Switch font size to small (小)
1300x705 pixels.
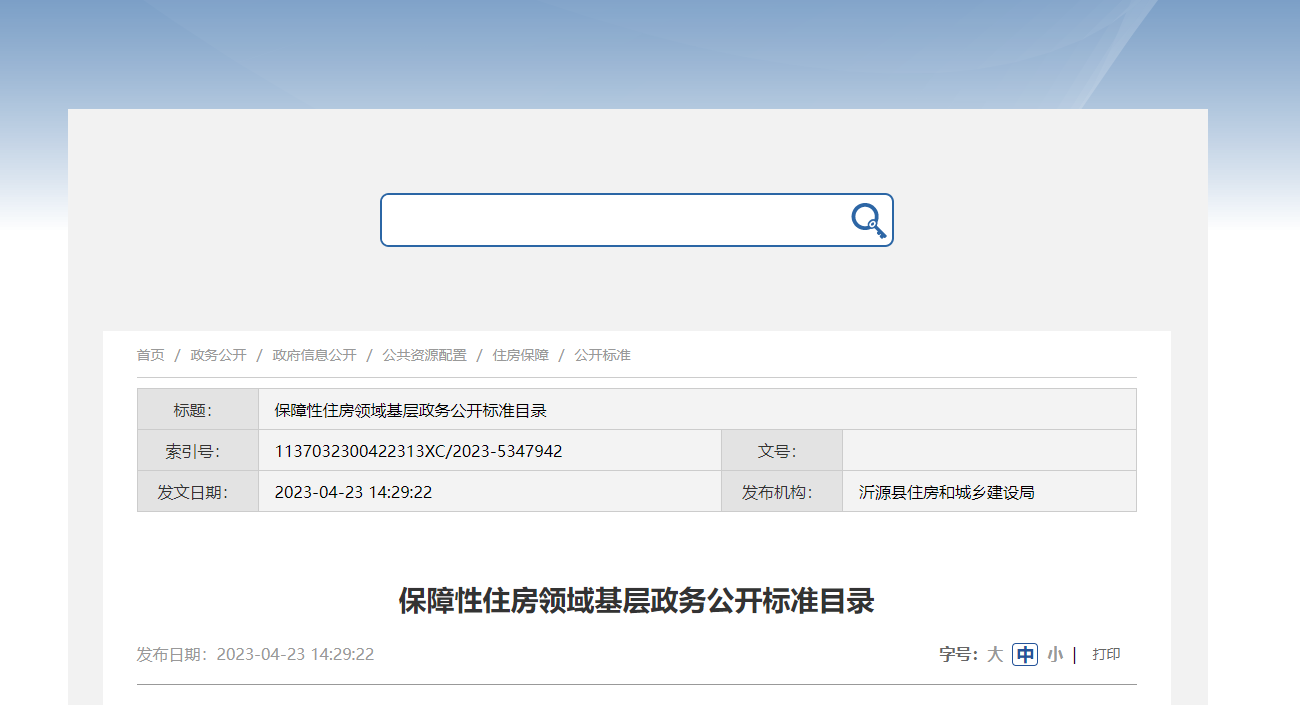pyautogui.click(x=1055, y=655)
